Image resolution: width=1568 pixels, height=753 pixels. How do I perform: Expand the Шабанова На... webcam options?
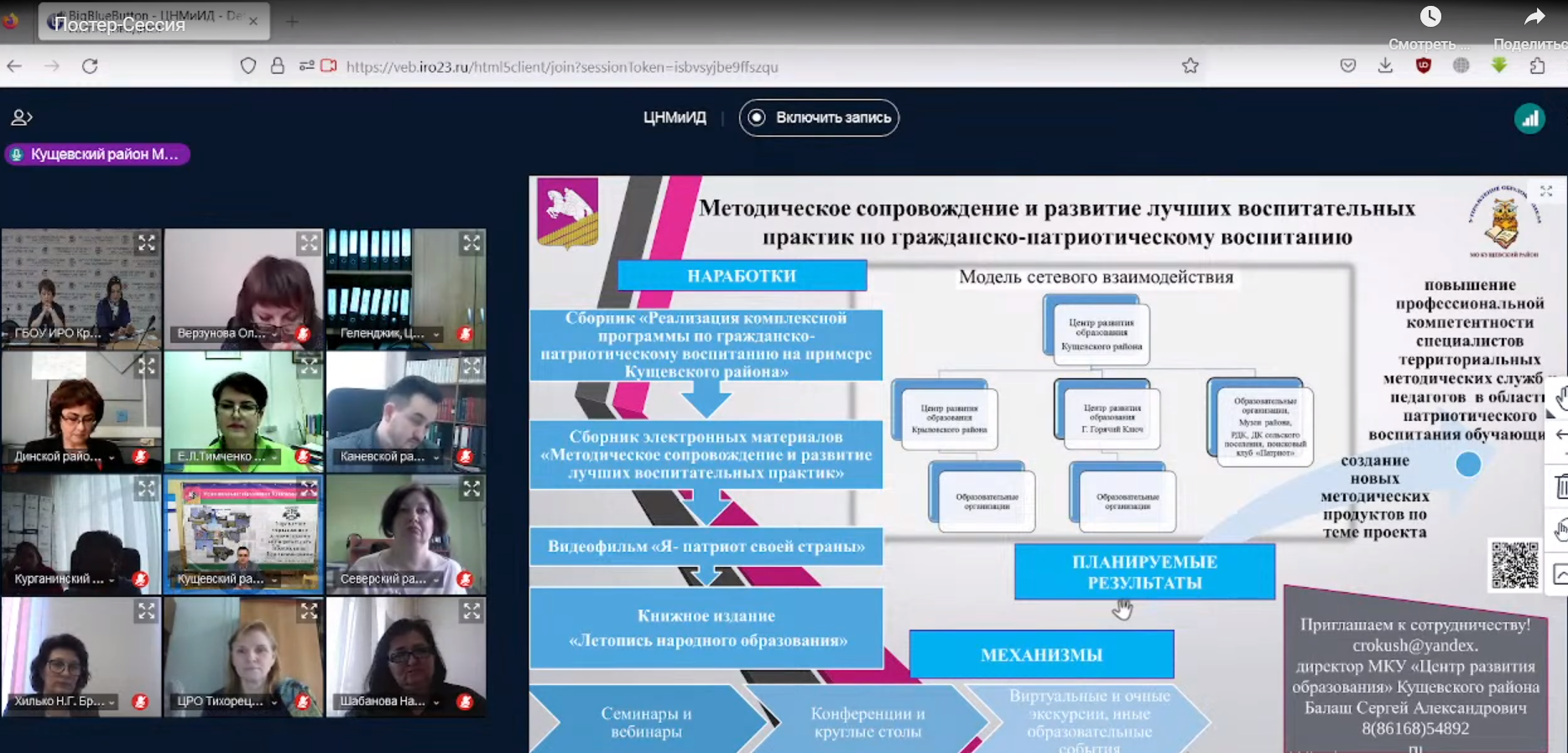pos(436,702)
